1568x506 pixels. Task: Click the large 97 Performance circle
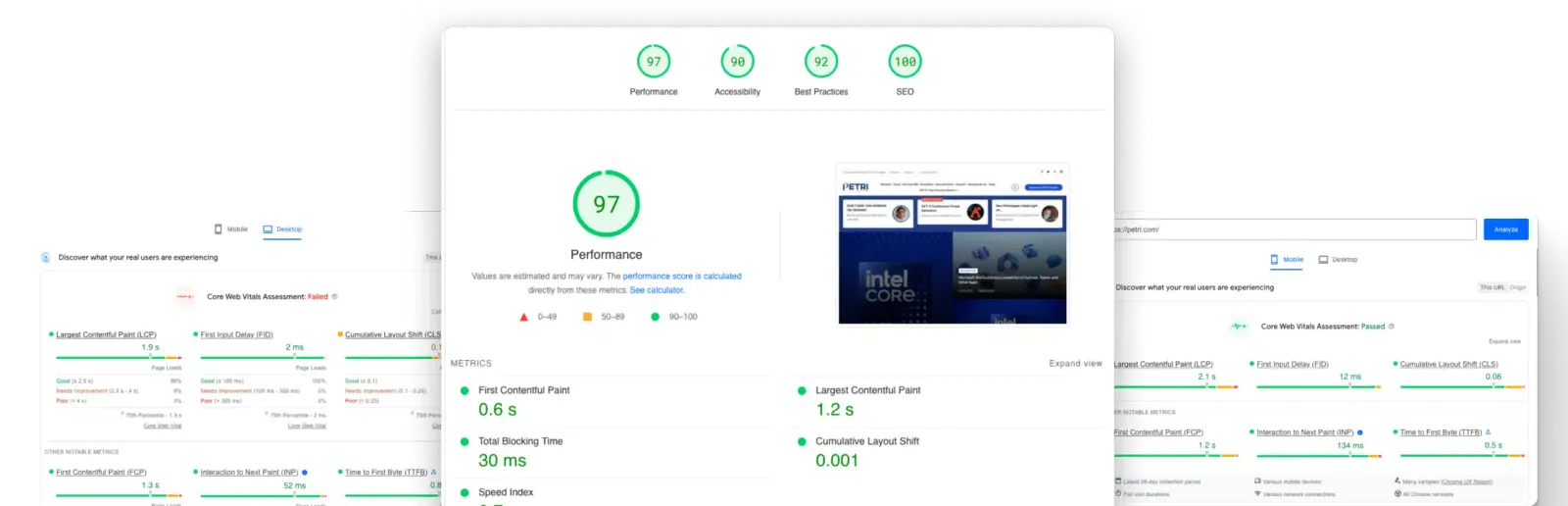607,204
